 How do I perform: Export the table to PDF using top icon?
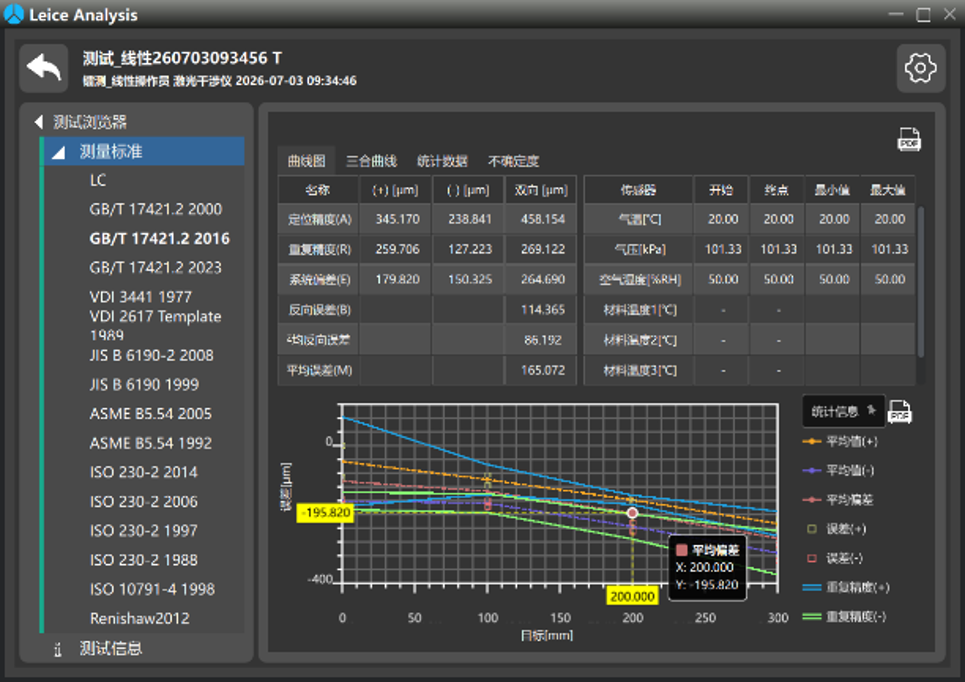[x=909, y=139]
